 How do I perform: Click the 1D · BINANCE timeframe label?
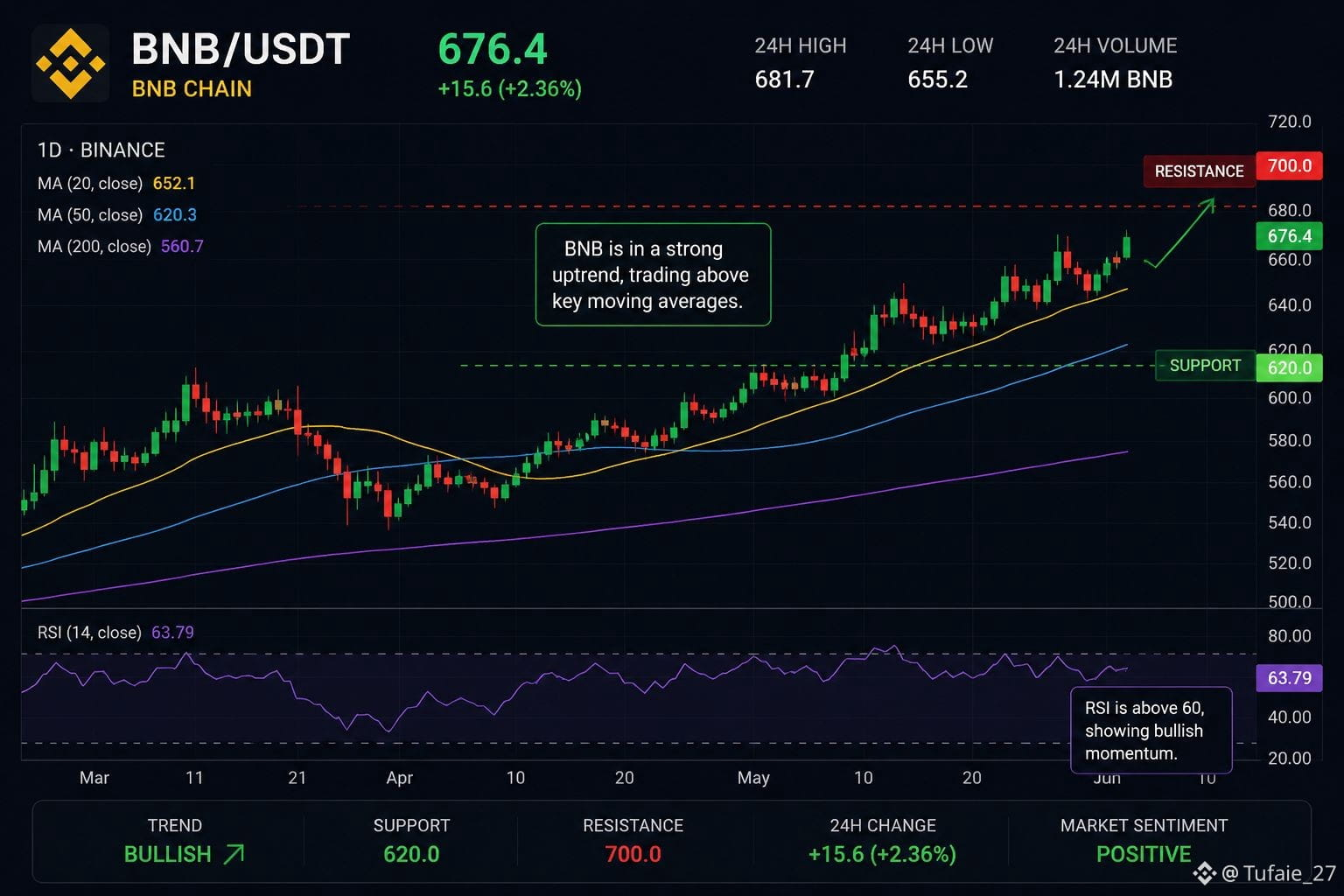coord(101,150)
